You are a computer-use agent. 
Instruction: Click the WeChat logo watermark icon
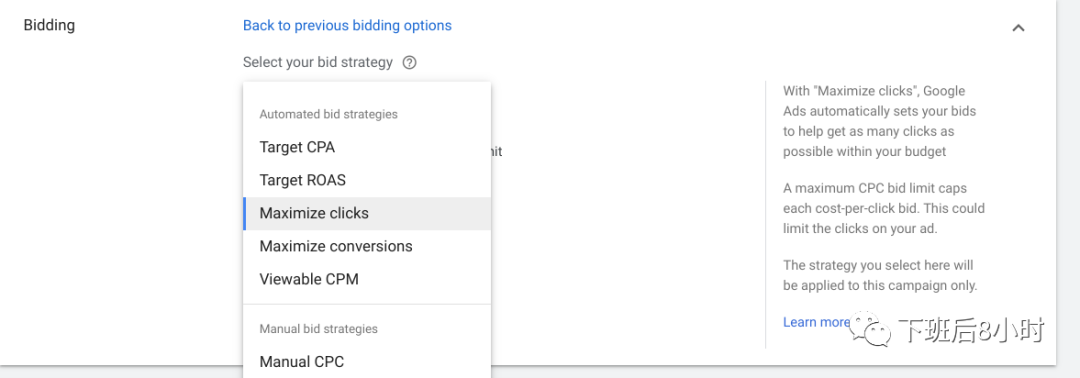[x=871, y=331]
